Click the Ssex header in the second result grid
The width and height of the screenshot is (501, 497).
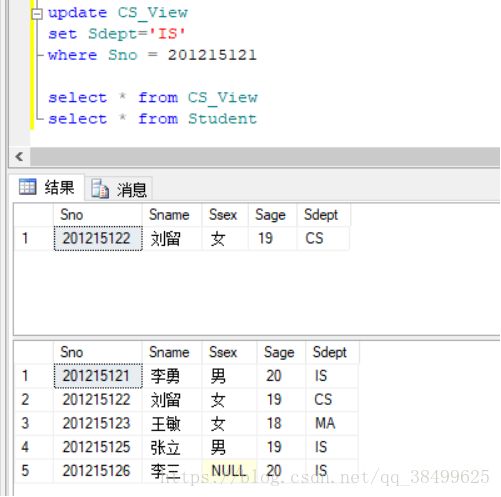click(x=229, y=352)
